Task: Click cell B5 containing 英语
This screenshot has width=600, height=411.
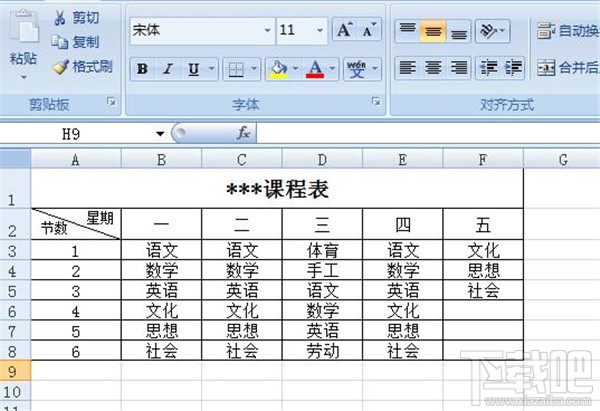Action: pyautogui.click(x=161, y=290)
